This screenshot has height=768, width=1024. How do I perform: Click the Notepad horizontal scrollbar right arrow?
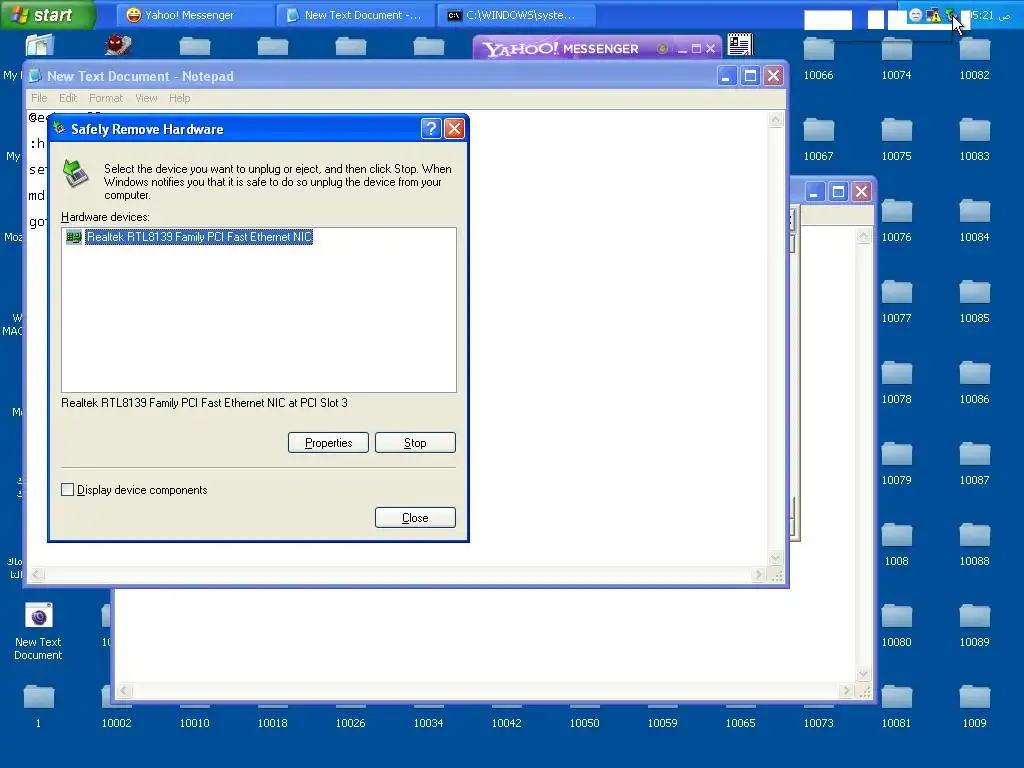point(758,575)
